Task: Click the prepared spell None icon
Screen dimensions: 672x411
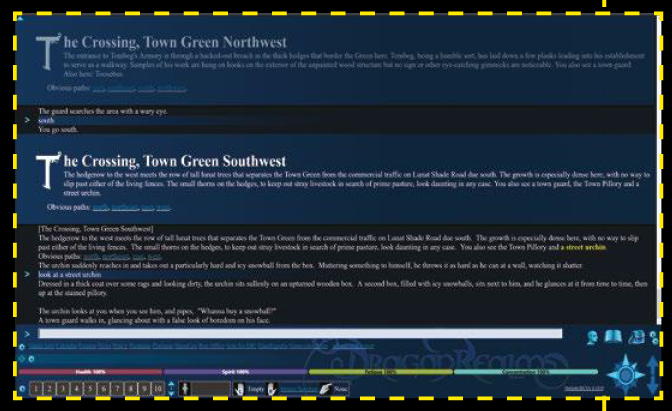Action: pyautogui.click(x=325, y=388)
